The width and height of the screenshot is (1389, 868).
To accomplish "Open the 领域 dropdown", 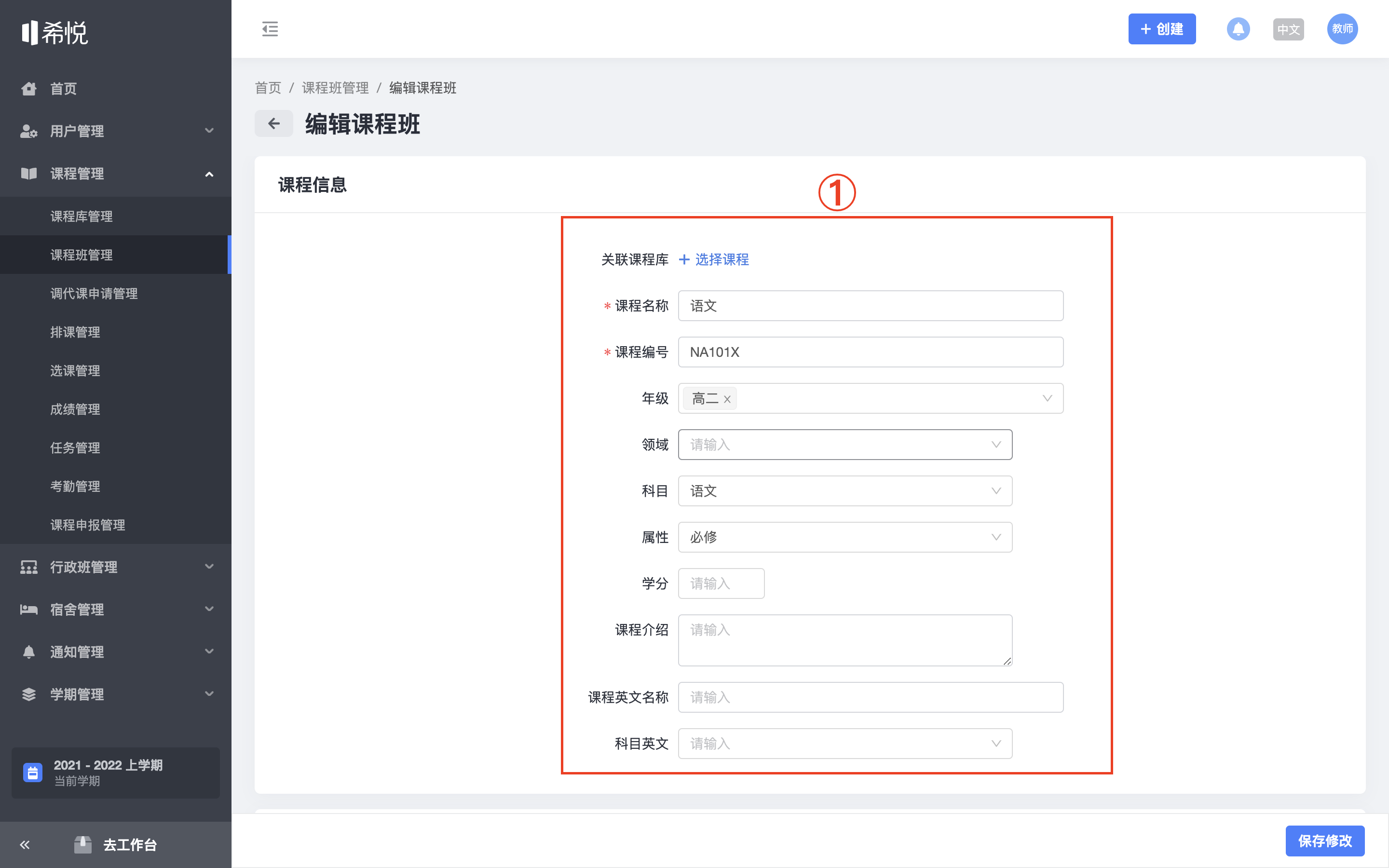I will [845, 444].
